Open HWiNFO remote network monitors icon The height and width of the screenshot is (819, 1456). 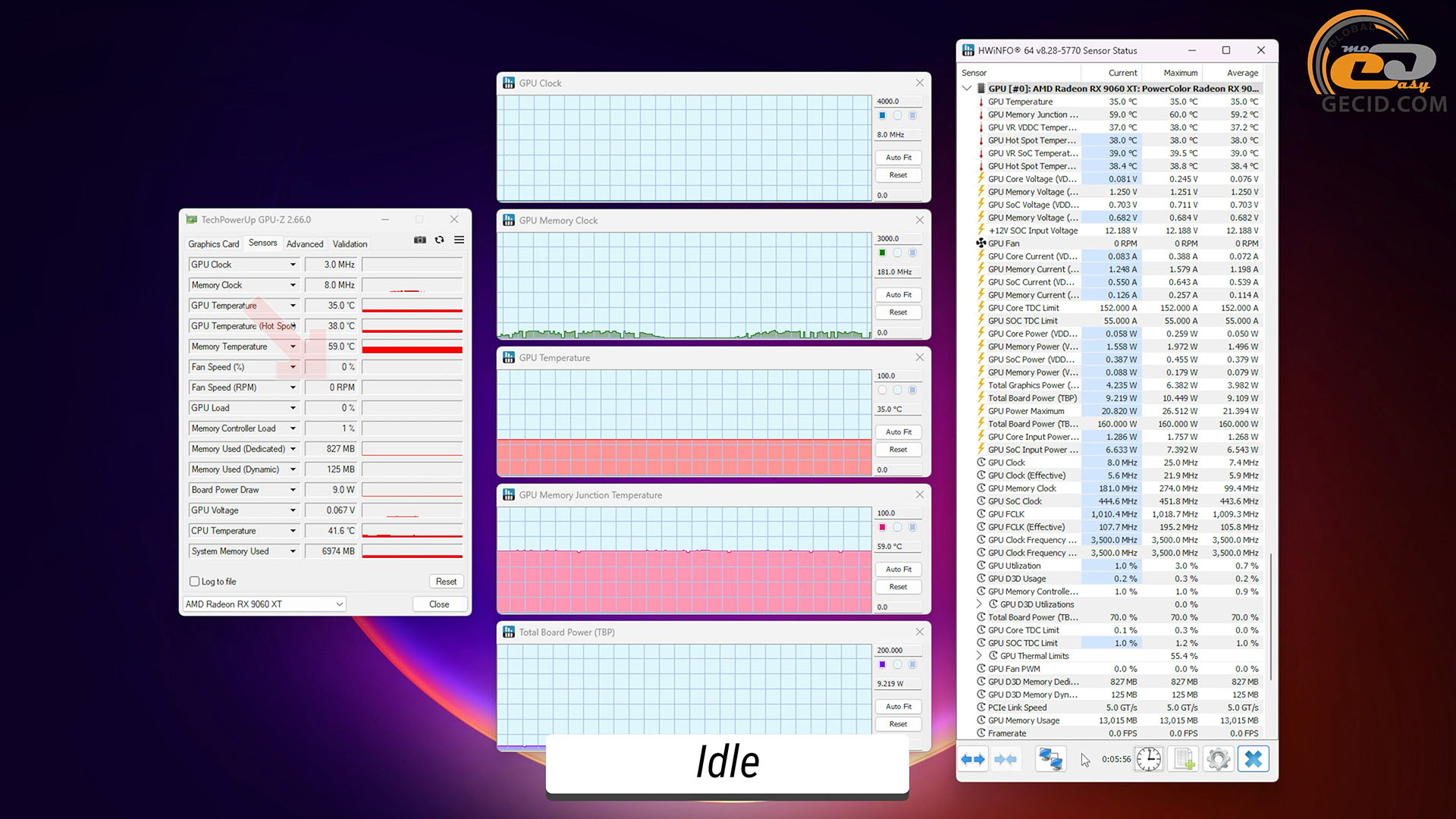pyautogui.click(x=1050, y=759)
